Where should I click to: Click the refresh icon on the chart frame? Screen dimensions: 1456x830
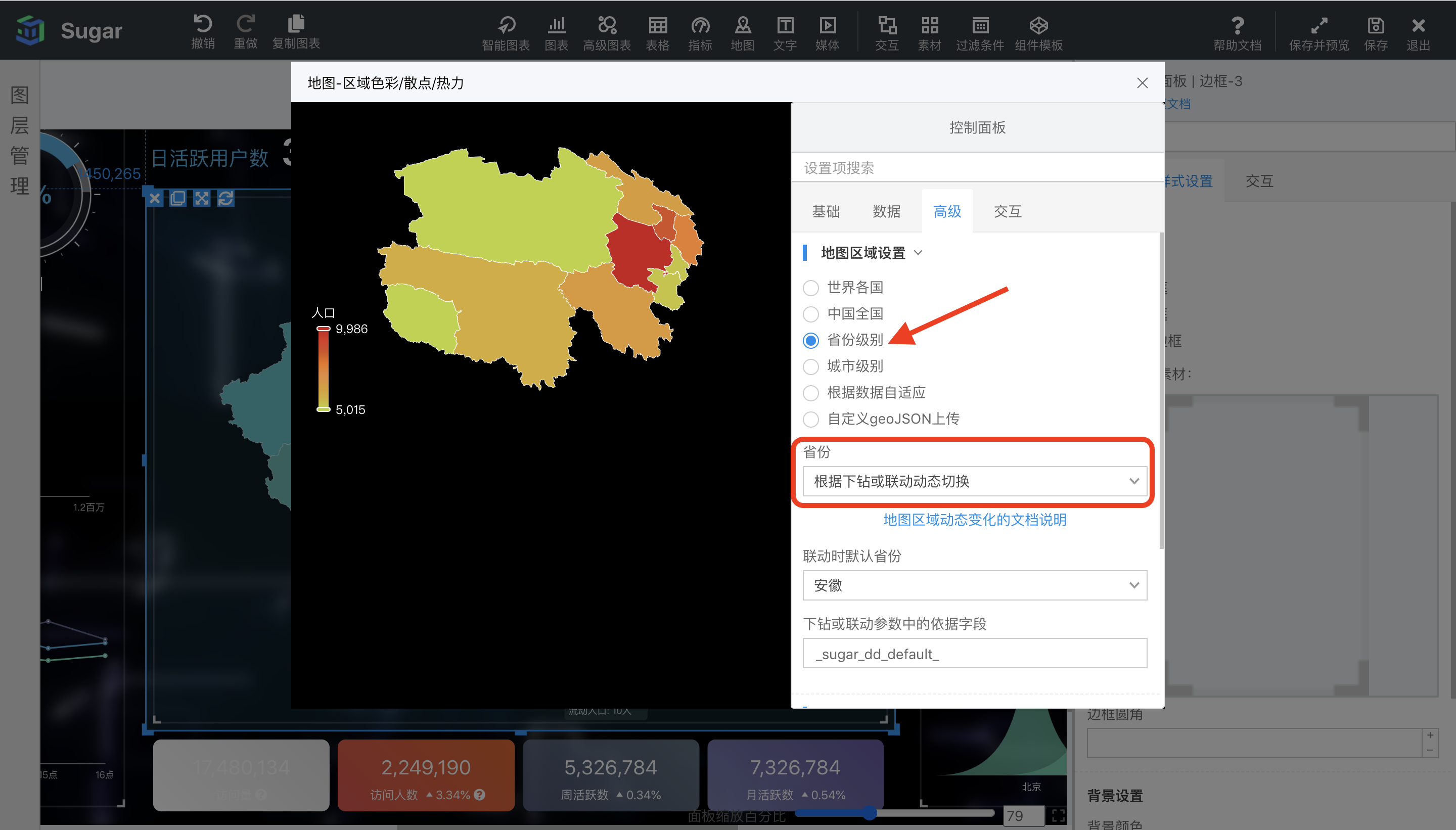click(x=226, y=198)
